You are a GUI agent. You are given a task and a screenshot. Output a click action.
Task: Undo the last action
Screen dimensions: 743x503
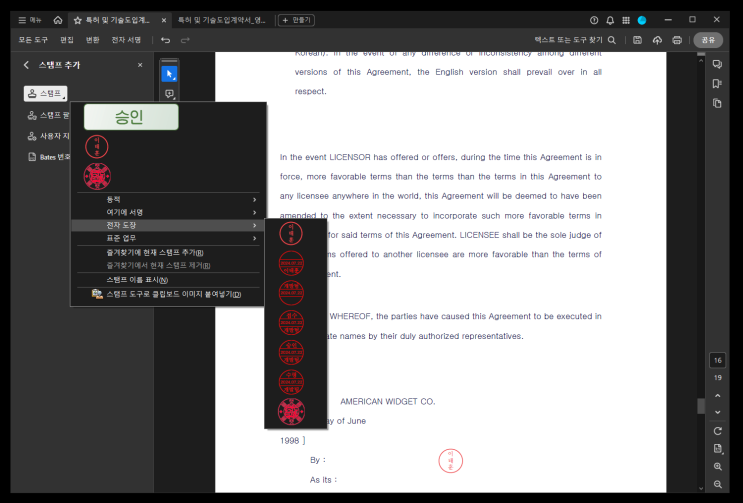coord(165,40)
